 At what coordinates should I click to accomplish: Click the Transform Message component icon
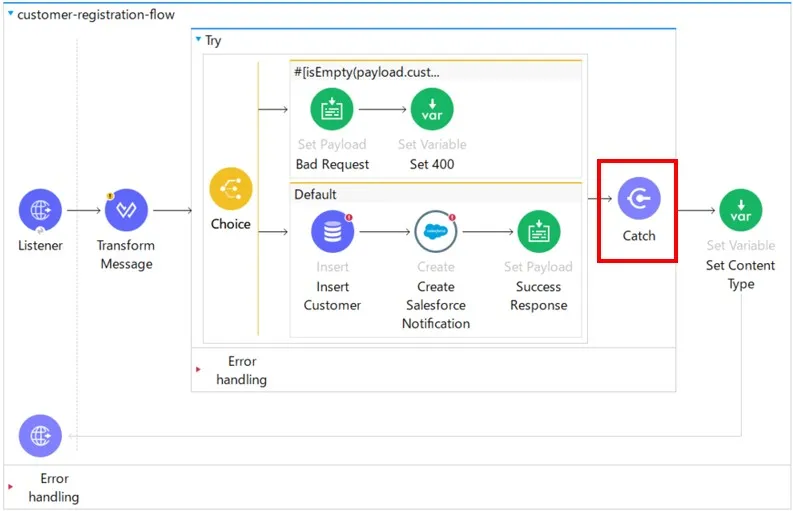click(x=126, y=210)
